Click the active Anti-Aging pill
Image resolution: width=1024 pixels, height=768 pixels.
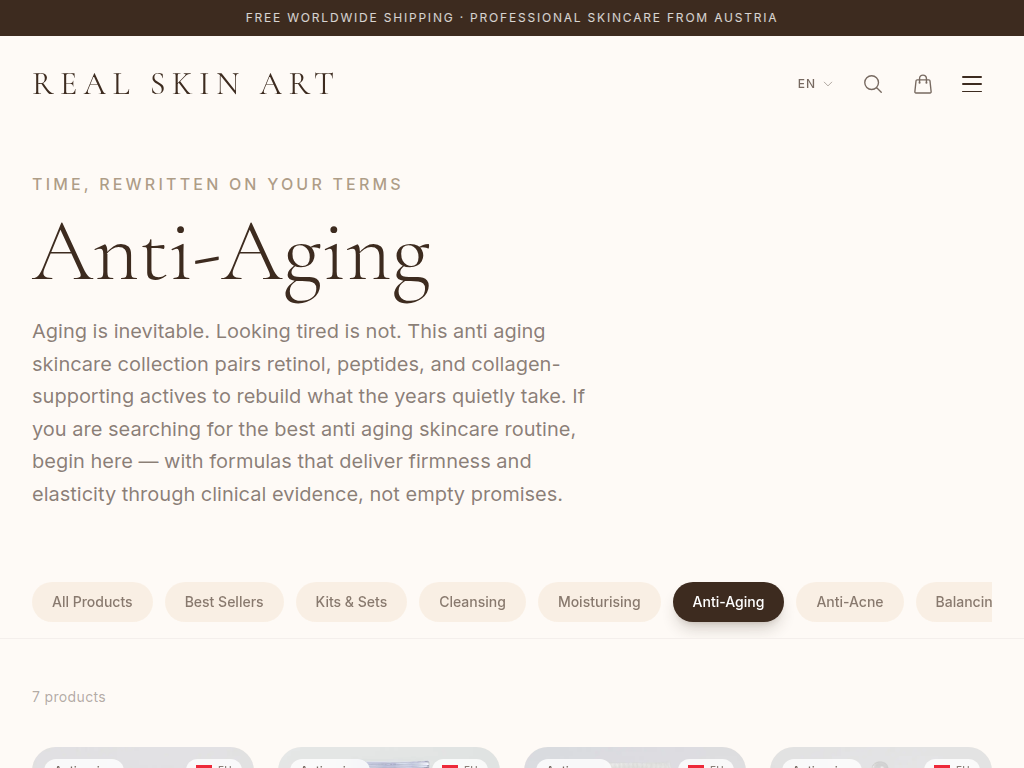pos(728,602)
